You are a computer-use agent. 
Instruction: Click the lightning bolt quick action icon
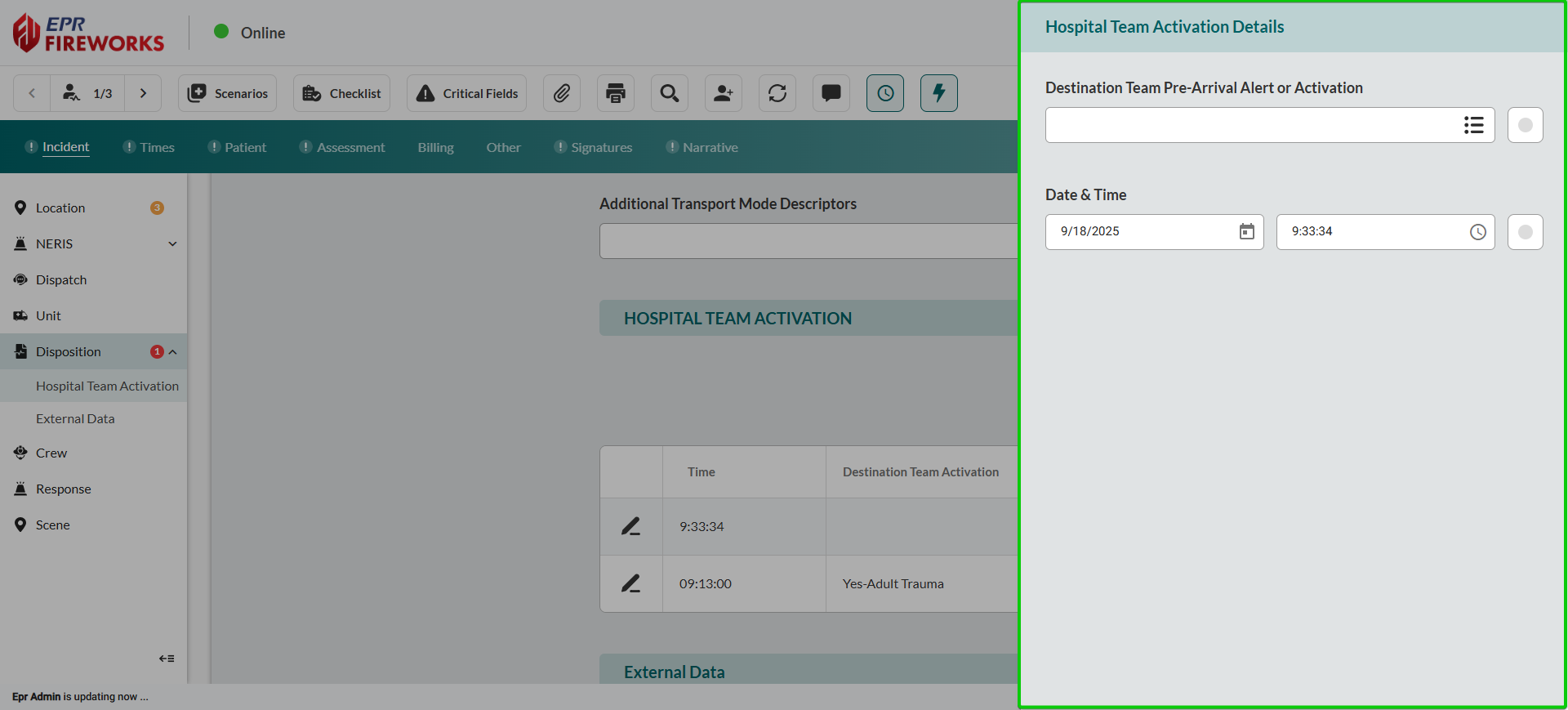[x=939, y=93]
